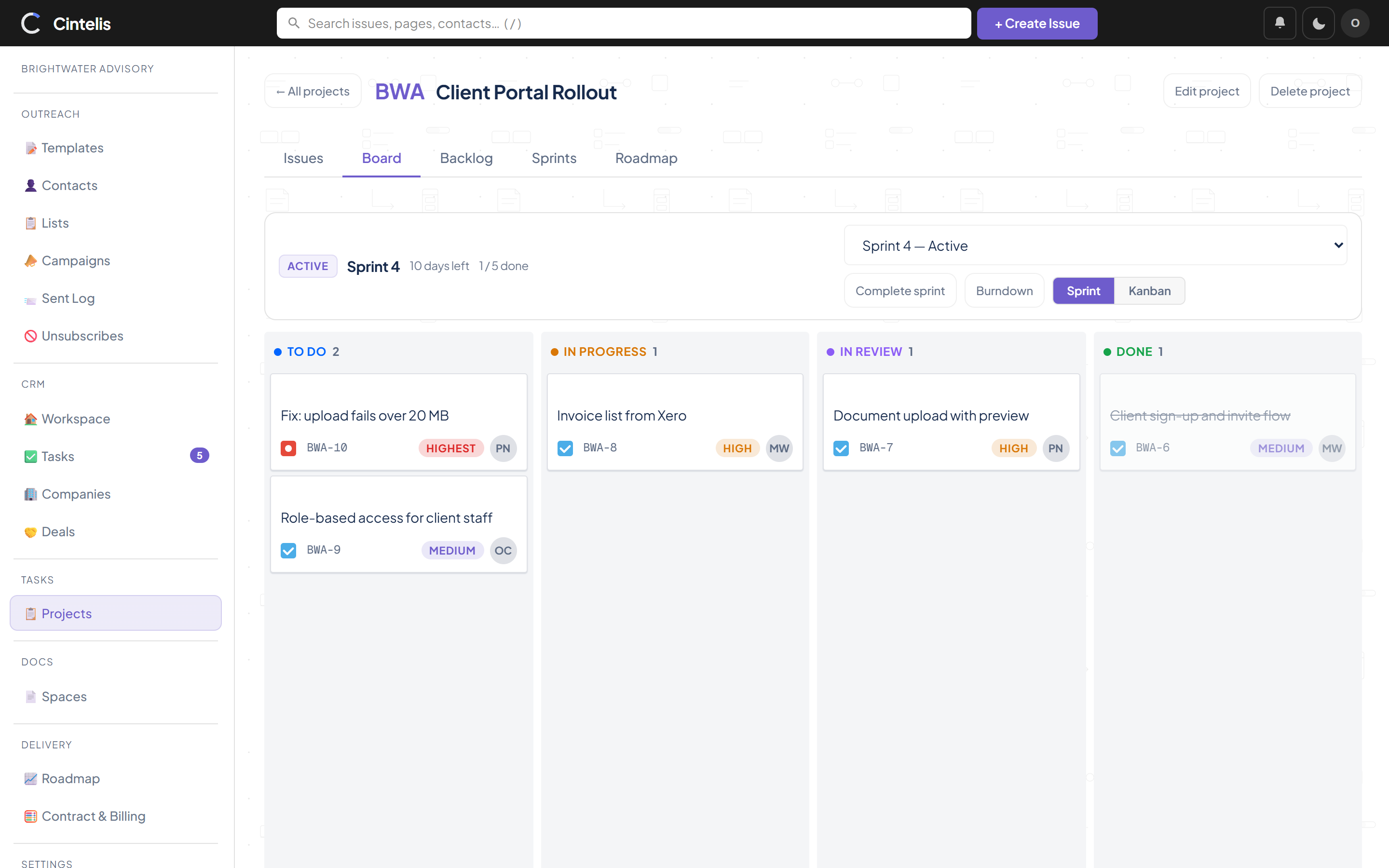Click Delete project

[1310, 91]
